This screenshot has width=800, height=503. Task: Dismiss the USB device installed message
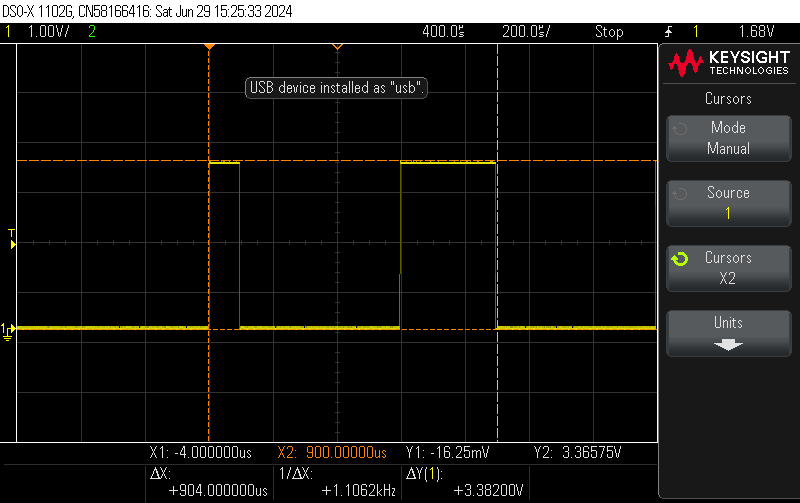pyautogui.click(x=336, y=88)
